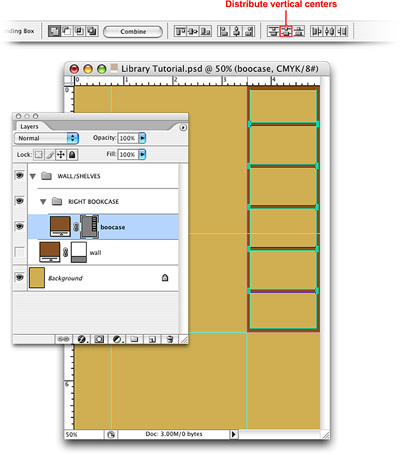Select the boocase layer name
Viewport: 400px width, 455px height.
point(113,227)
